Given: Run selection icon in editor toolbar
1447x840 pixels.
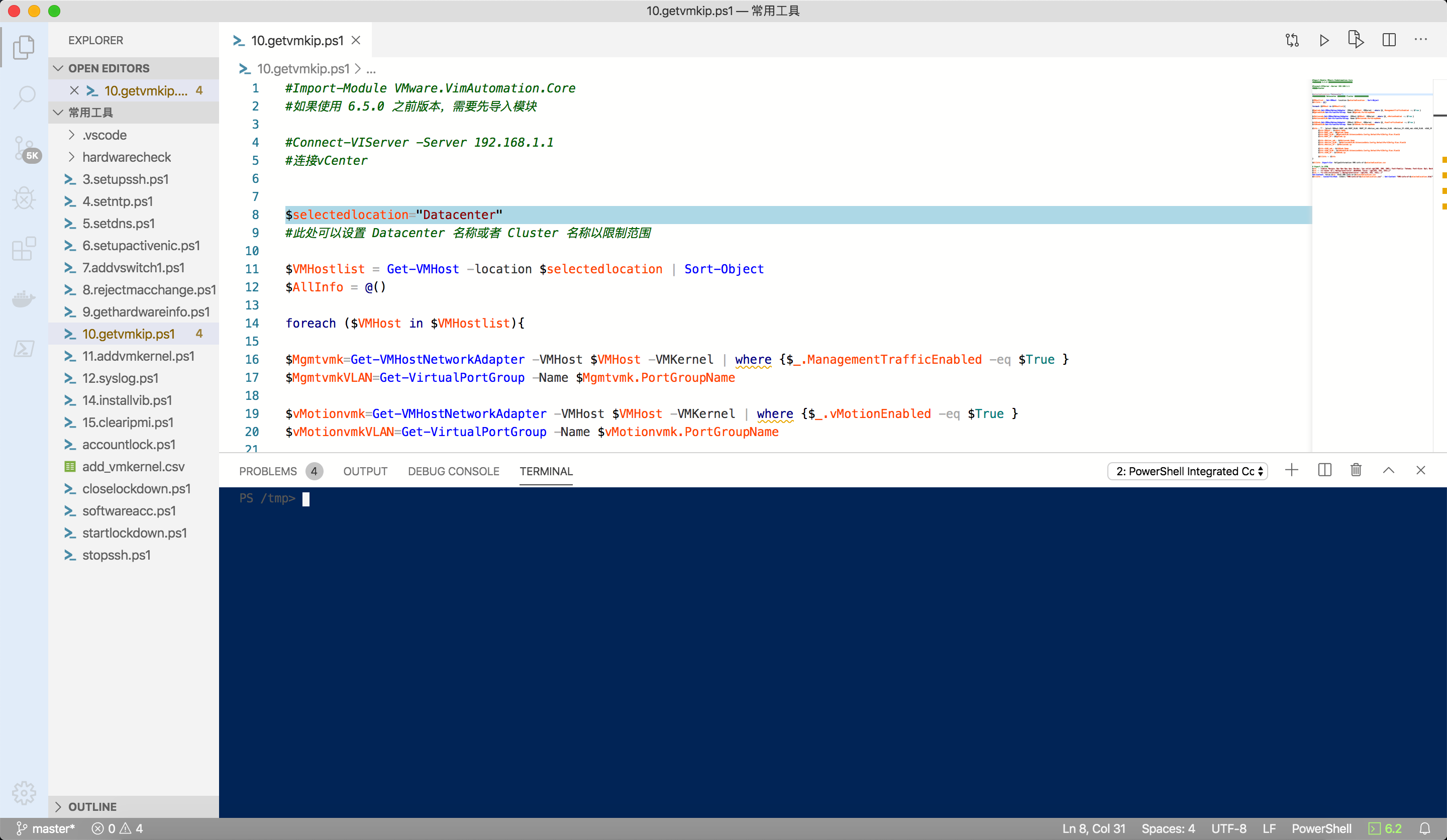Looking at the screenshot, I should click(x=1356, y=40).
